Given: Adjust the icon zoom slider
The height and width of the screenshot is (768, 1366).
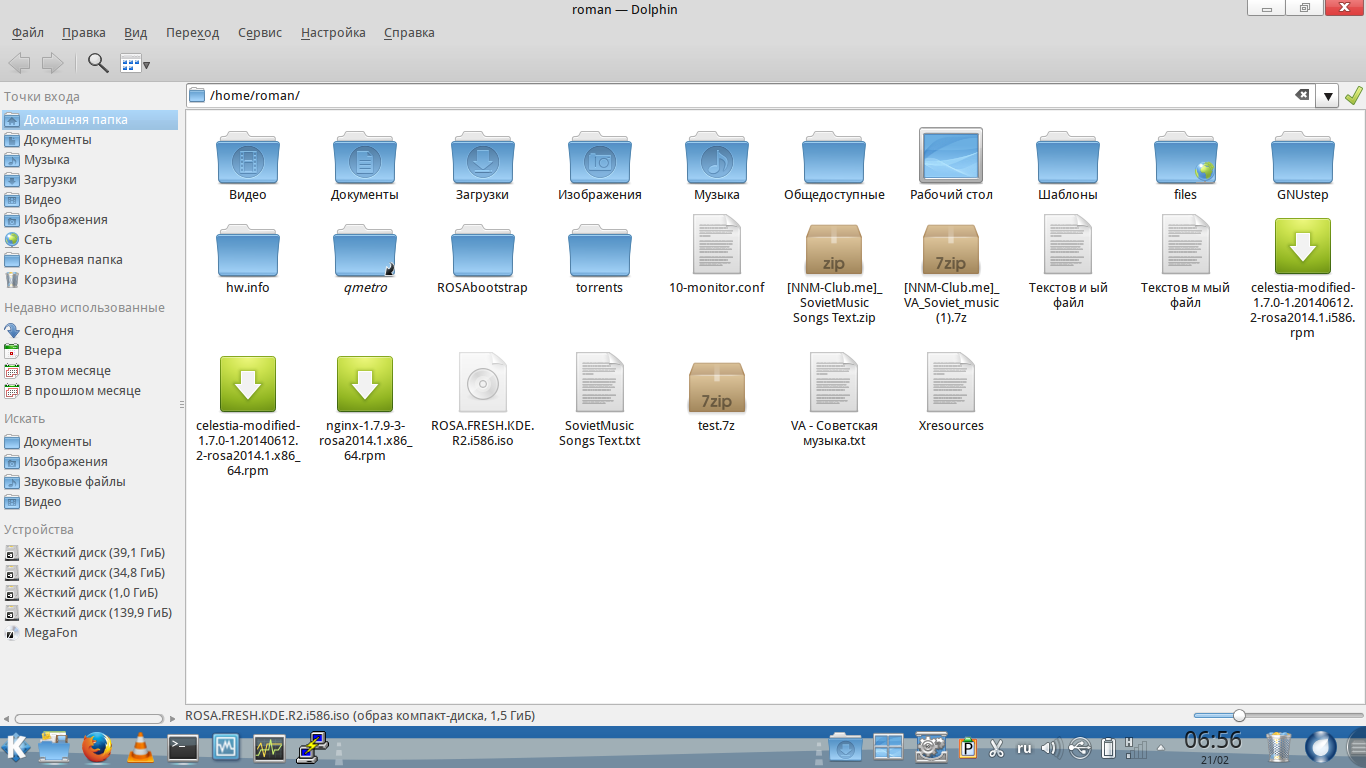Looking at the screenshot, I should (1239, 715).
